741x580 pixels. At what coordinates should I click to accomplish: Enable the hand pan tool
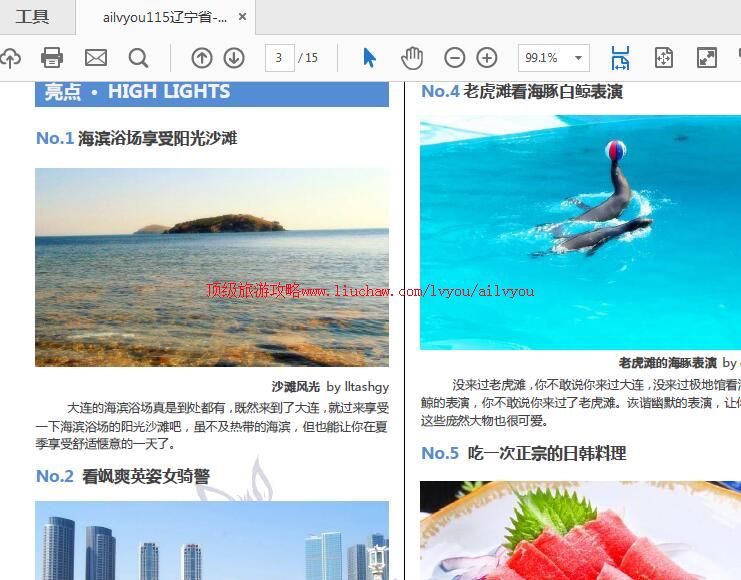tap(411, 58)
